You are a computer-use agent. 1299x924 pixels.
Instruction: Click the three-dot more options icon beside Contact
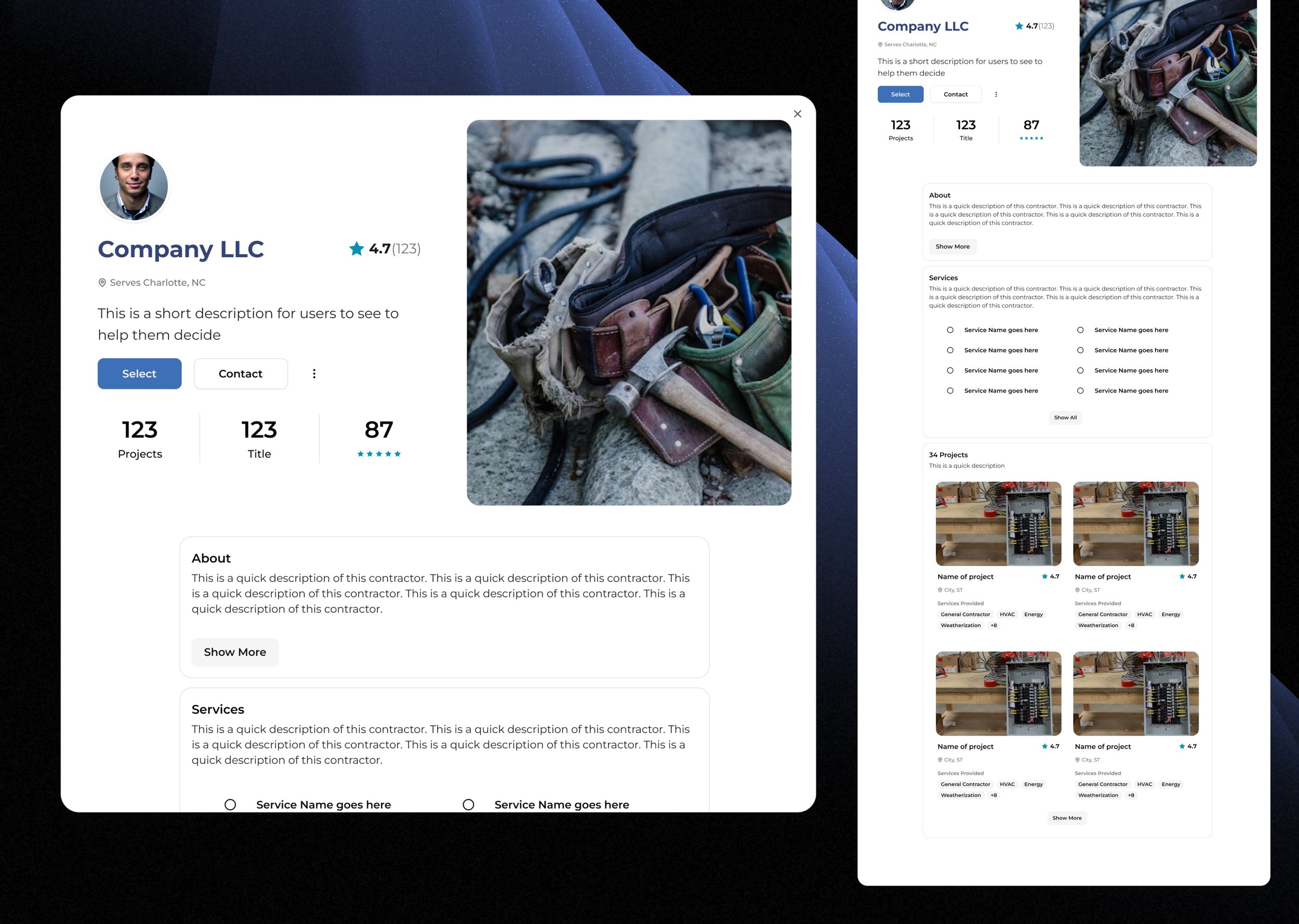[x=314, y=374]
